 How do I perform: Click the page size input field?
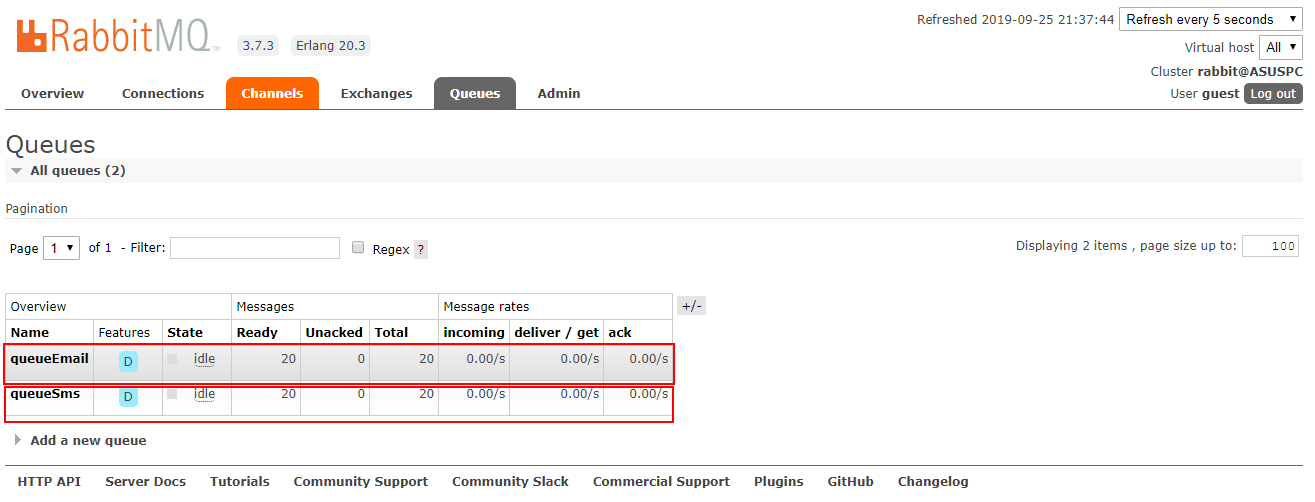(x=1270, y=246)
